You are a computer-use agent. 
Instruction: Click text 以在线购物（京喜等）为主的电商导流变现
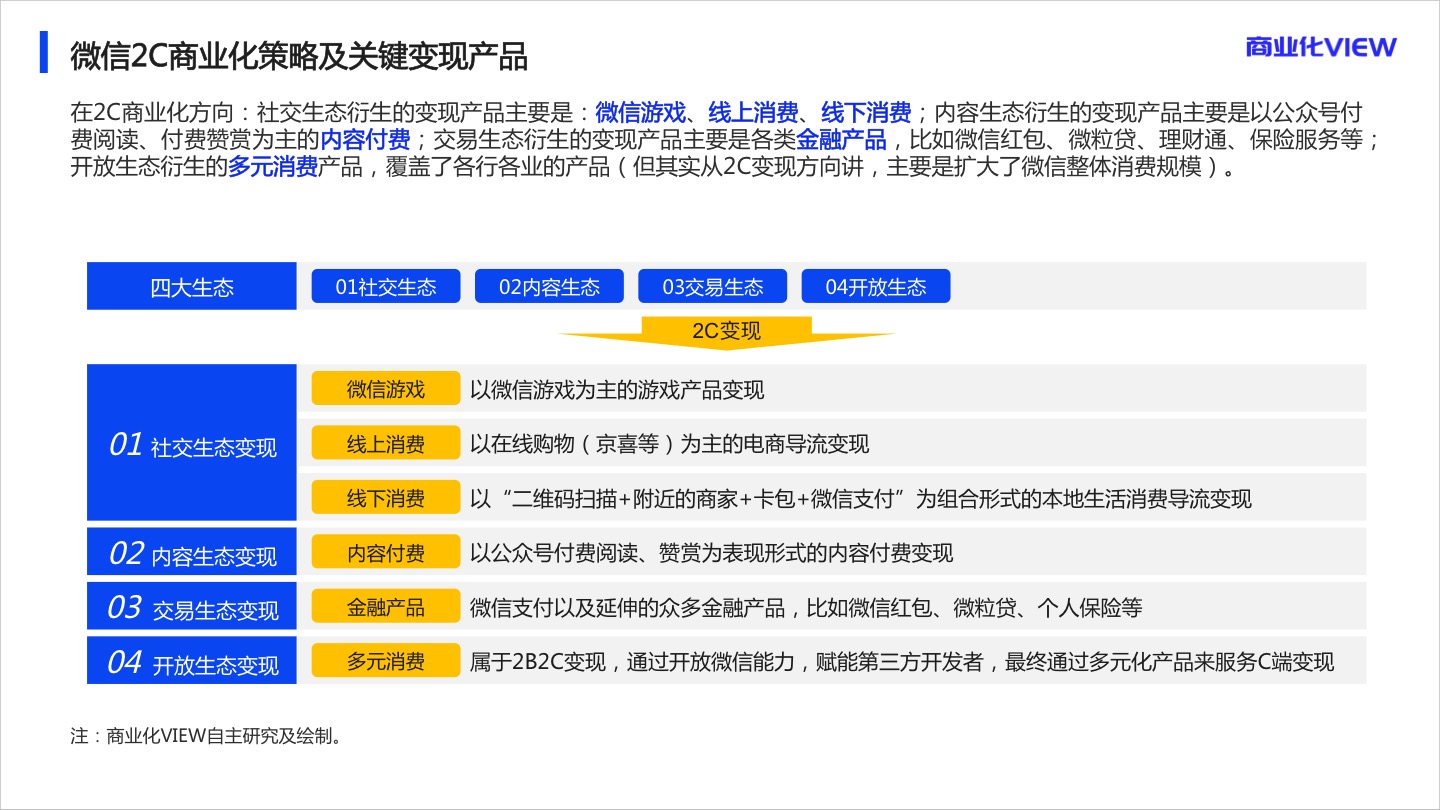click(x=670, y=444)
